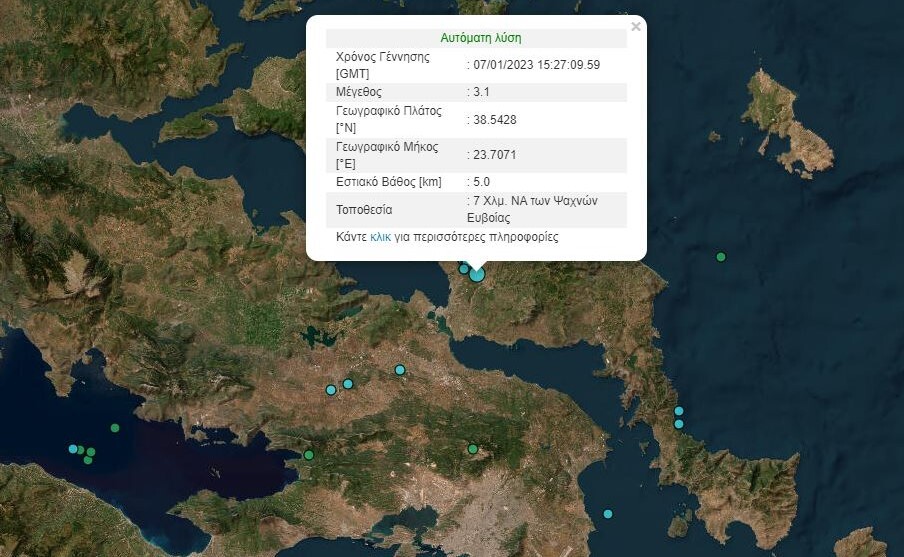Viewport: 904px width, 557px height.
Task: Open the 'κλικ' link for more information
Action: (380, 238)
